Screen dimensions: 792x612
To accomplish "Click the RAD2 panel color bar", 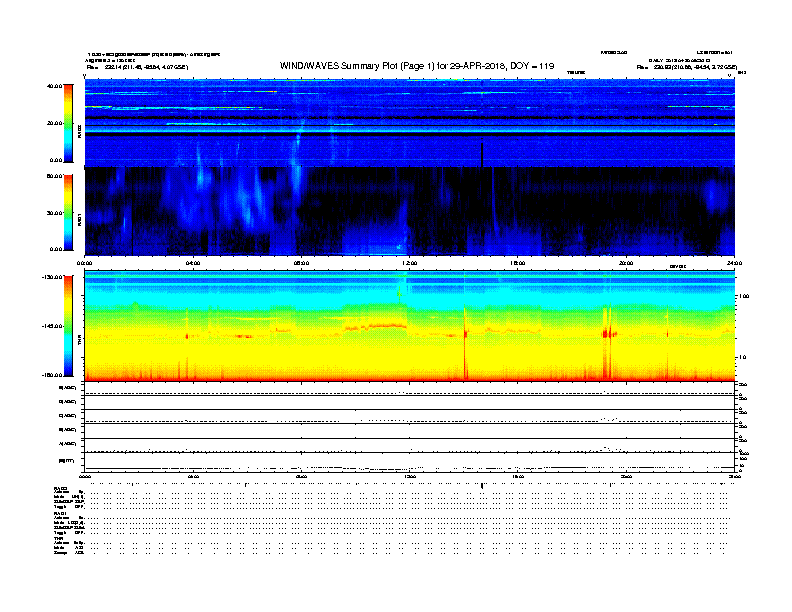I will tap(68, 123).
